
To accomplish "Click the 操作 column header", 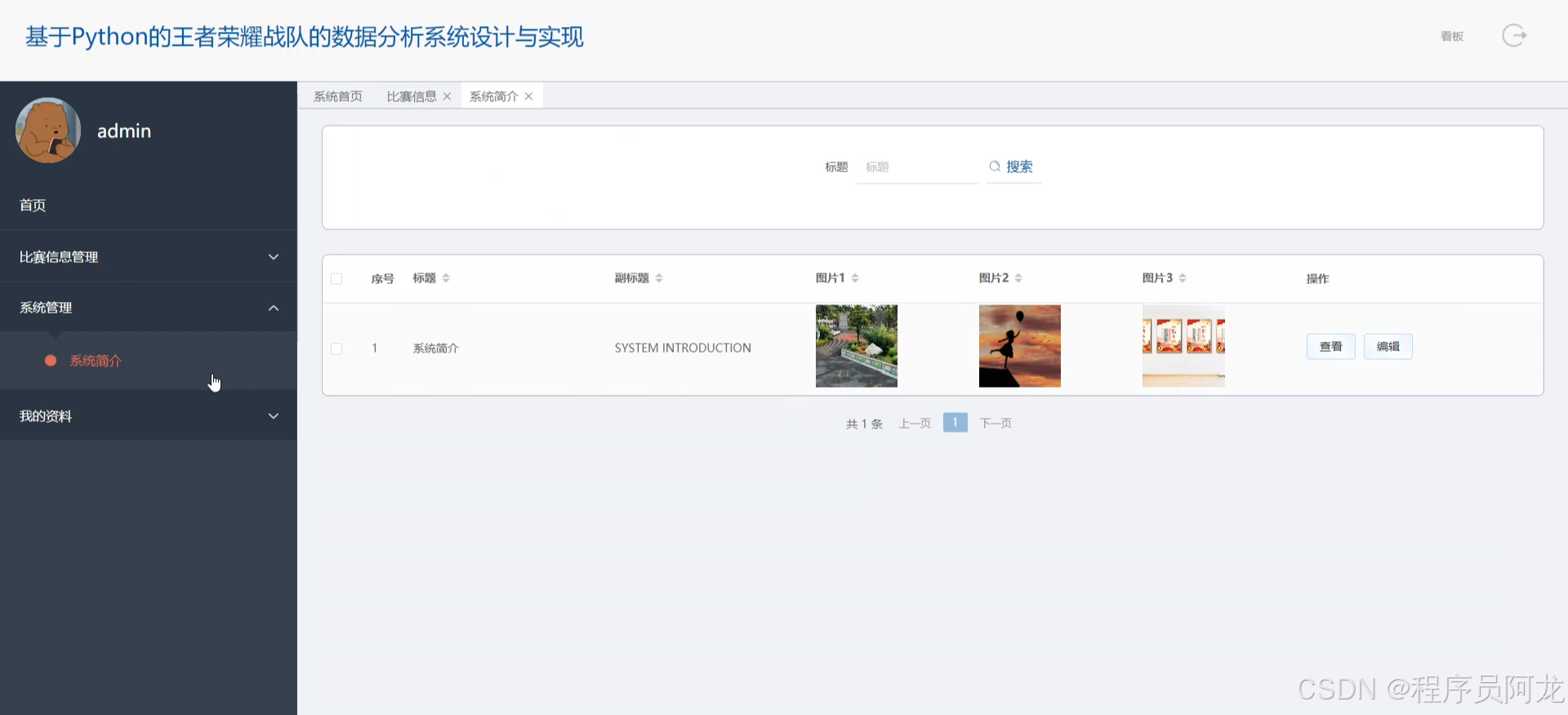I will click(1317, 279).
